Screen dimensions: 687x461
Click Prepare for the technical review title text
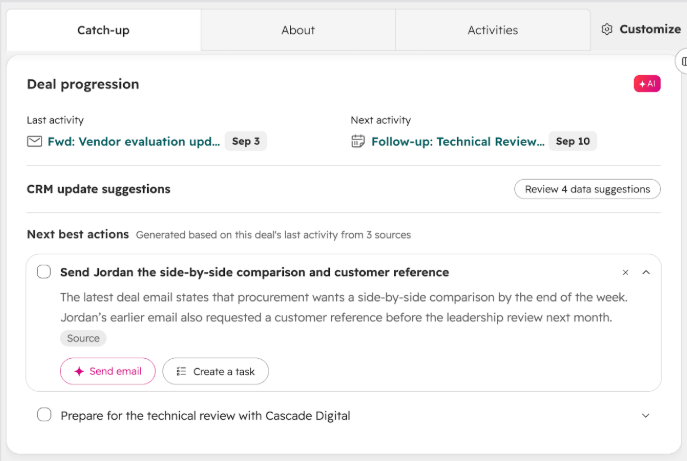pos(205,415)
